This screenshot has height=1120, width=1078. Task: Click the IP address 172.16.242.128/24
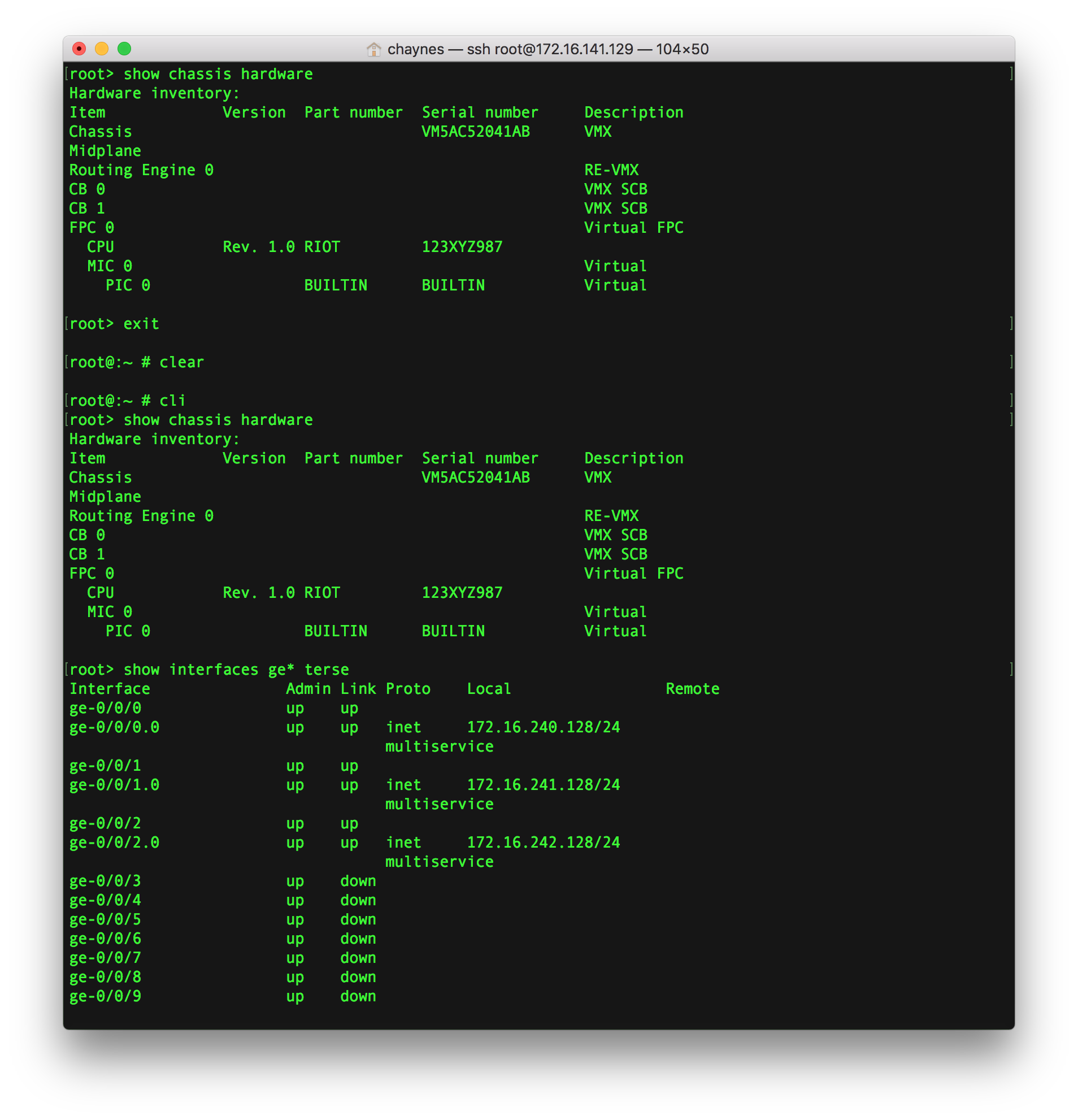click(x=543, y=843)
